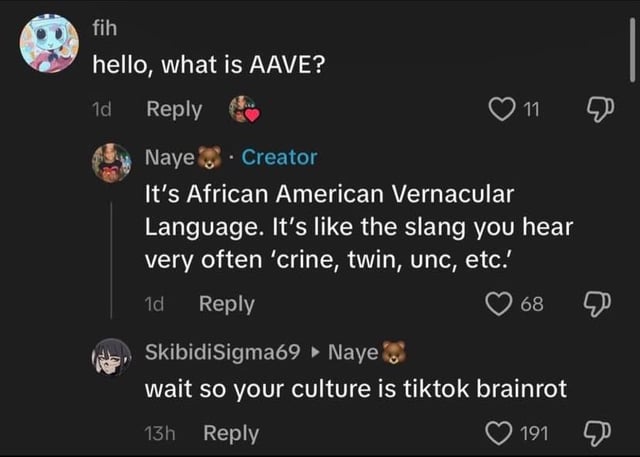
Task: Reply to fih's comment
Action: coord(174,110)
